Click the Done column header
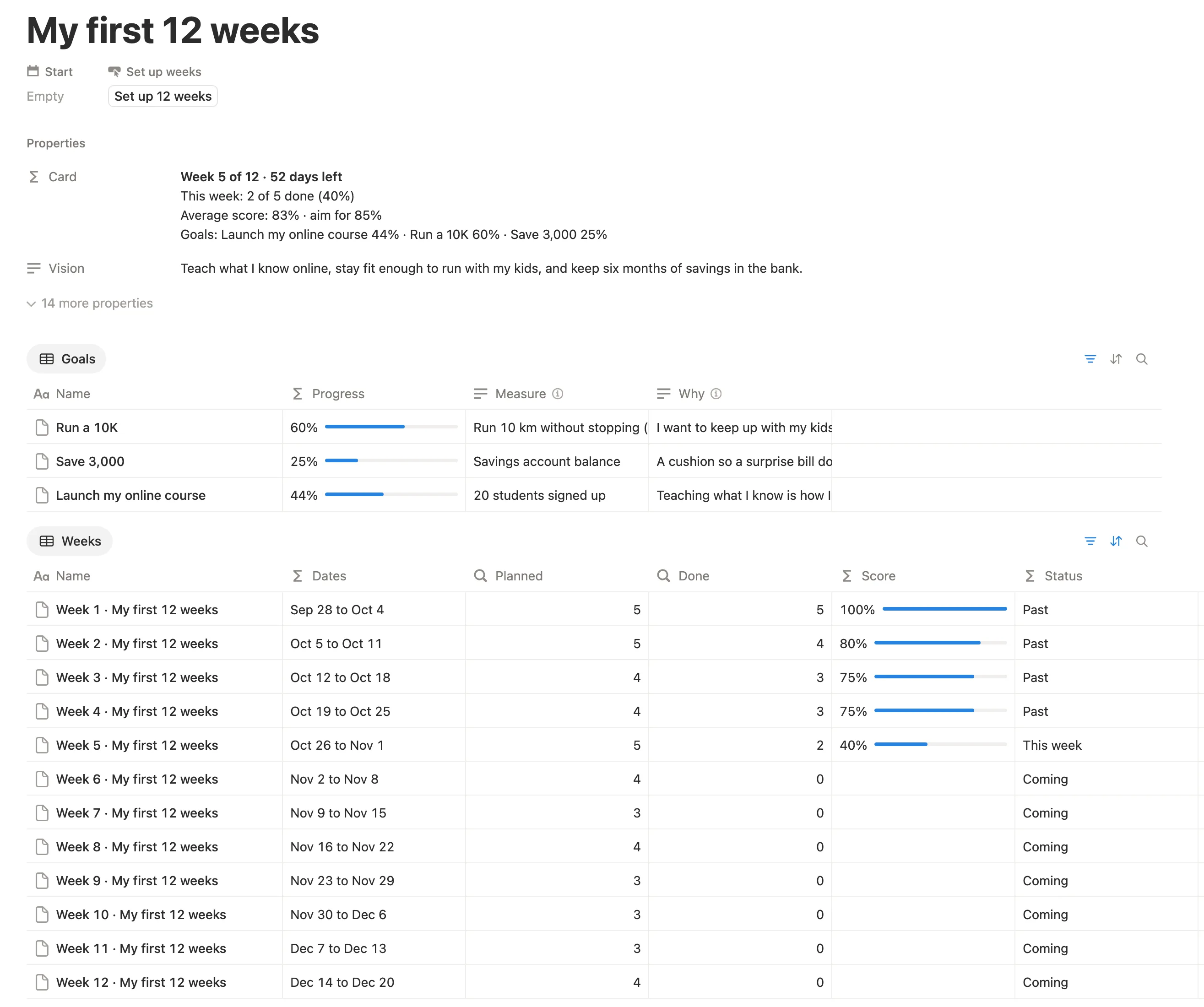The width and height of the screenshot is (1204, 1007). [740, 576]
